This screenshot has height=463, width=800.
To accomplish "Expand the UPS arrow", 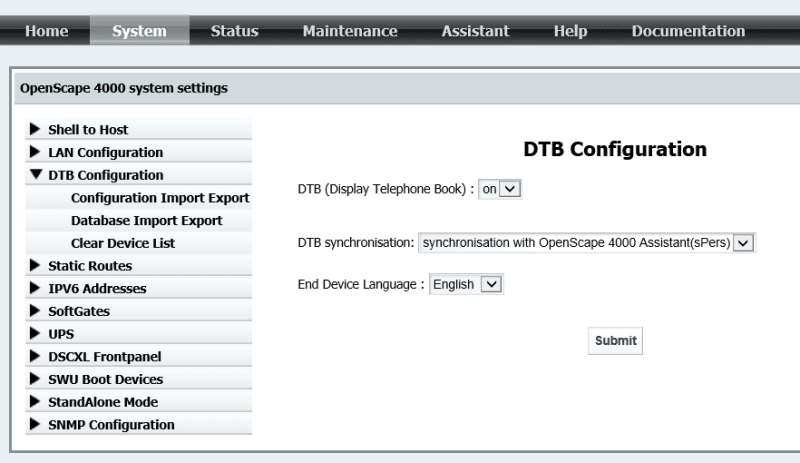I will pyautogui.click(x=35, y=333).
